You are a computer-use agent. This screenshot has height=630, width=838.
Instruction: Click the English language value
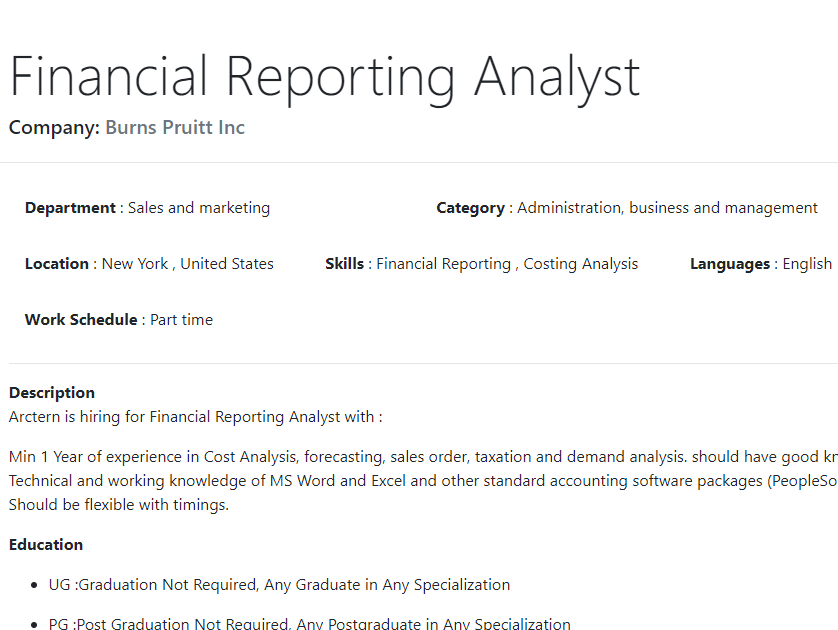click(807, 264)
